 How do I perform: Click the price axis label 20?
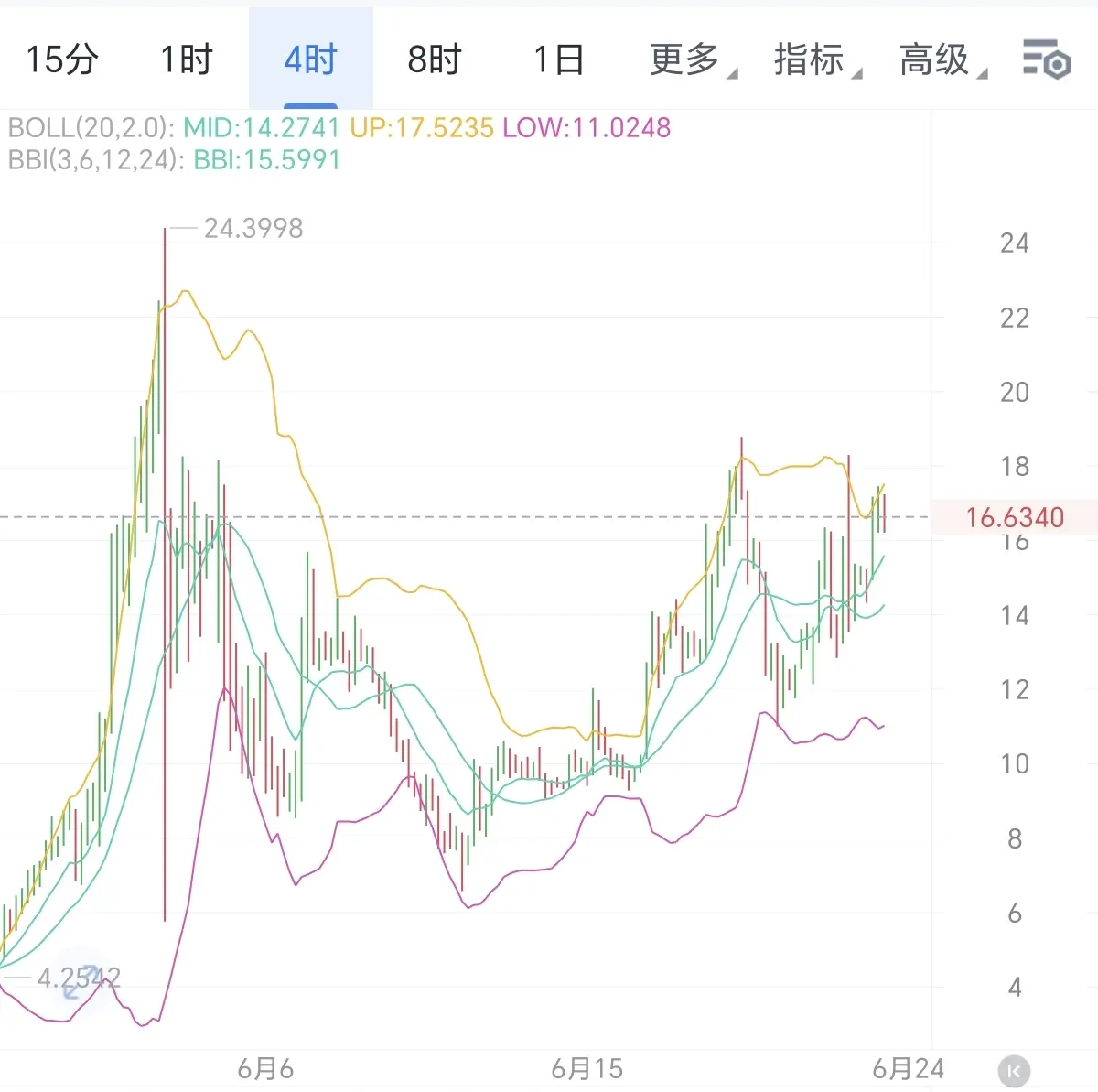click(x=1015, y=393)
